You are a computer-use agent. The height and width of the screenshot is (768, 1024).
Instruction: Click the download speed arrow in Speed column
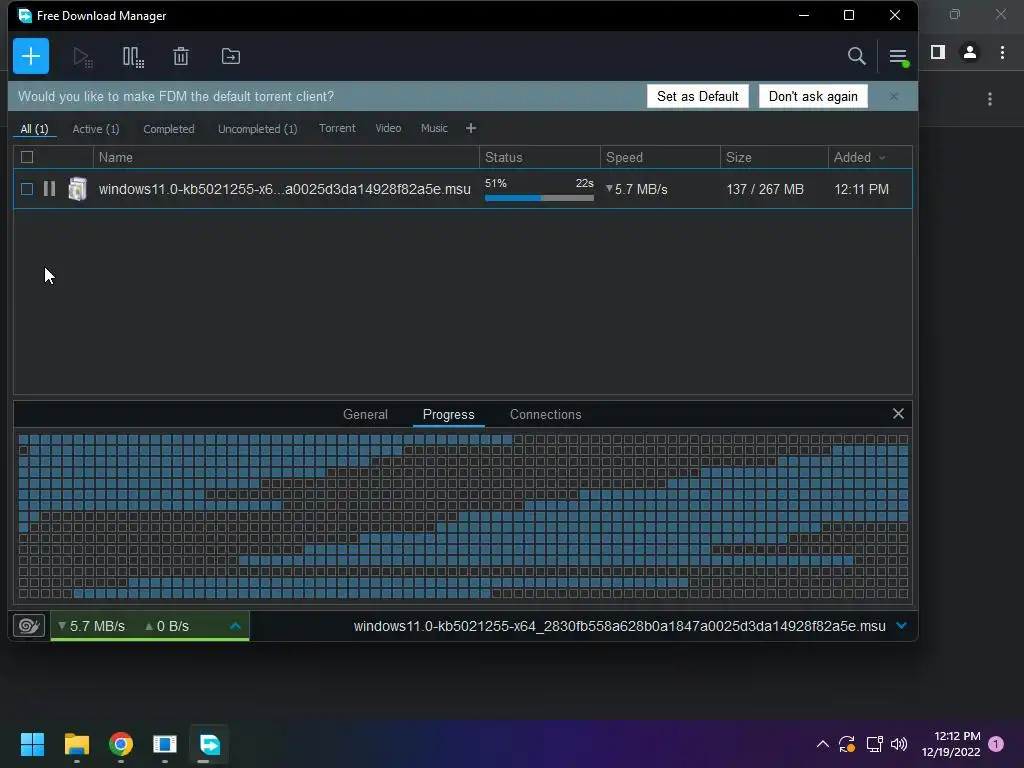pos(609,189)
